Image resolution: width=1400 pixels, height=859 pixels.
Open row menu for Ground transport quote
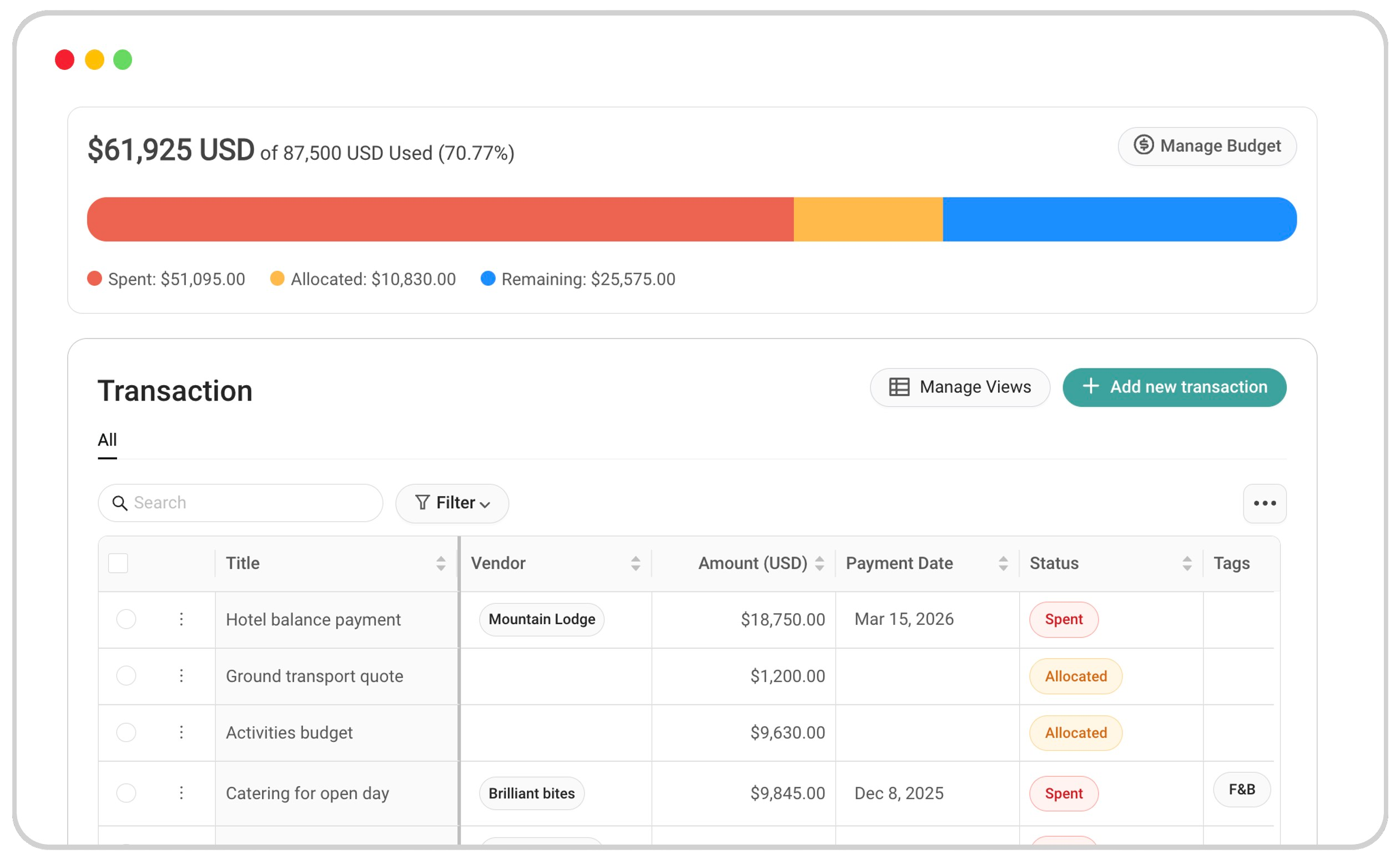182,676
